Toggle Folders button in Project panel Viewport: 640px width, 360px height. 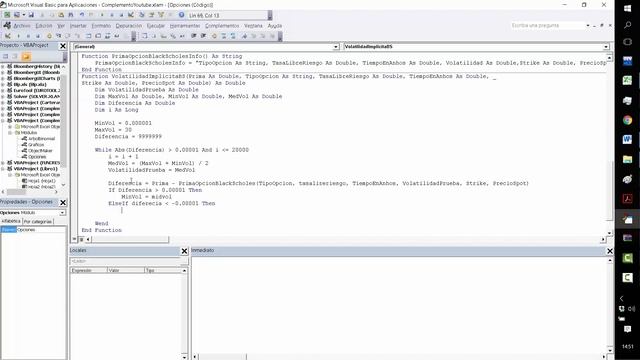pyautogui.click(x=26, y=56)
